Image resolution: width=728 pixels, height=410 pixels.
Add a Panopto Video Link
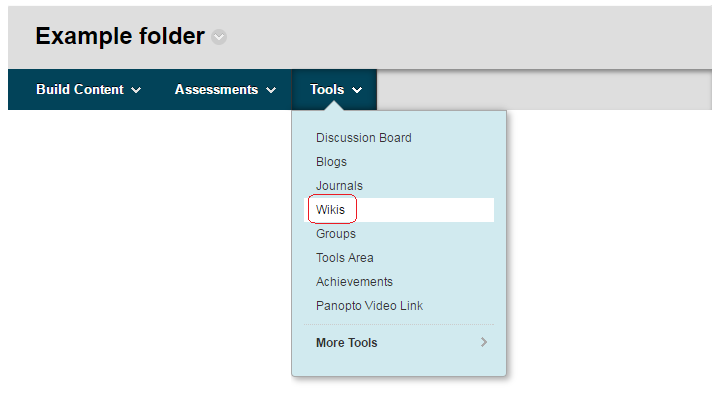(x=370, y=306)
